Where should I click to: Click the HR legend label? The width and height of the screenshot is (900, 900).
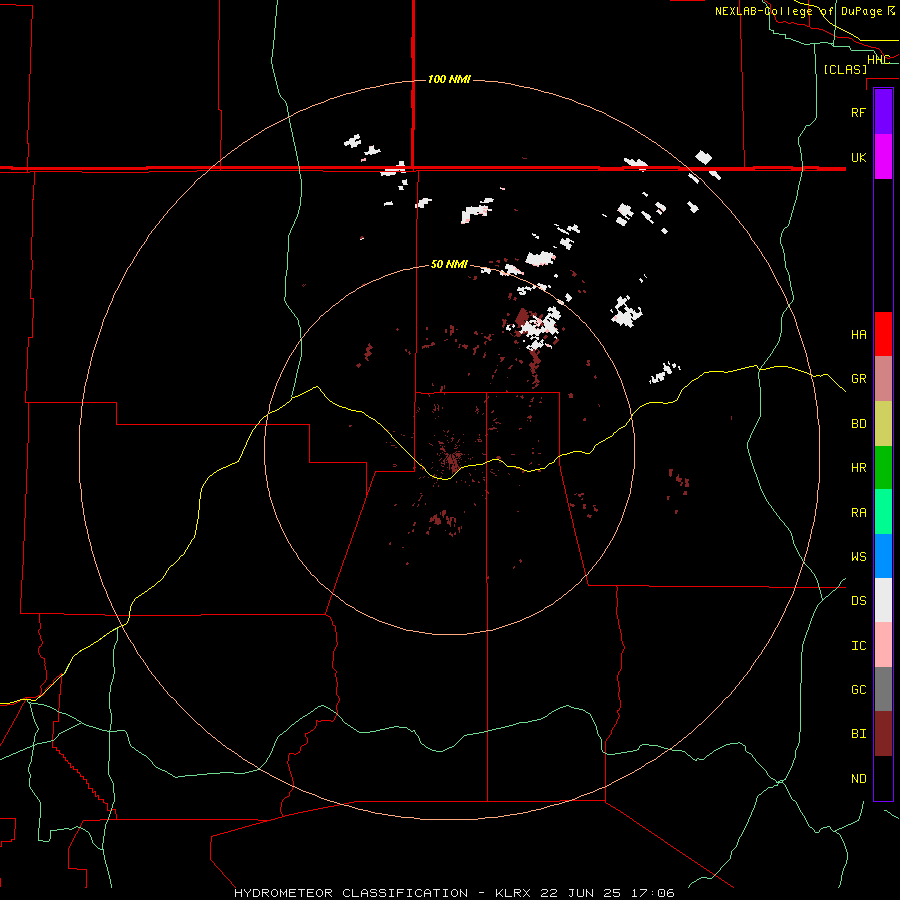coord(858,467)
